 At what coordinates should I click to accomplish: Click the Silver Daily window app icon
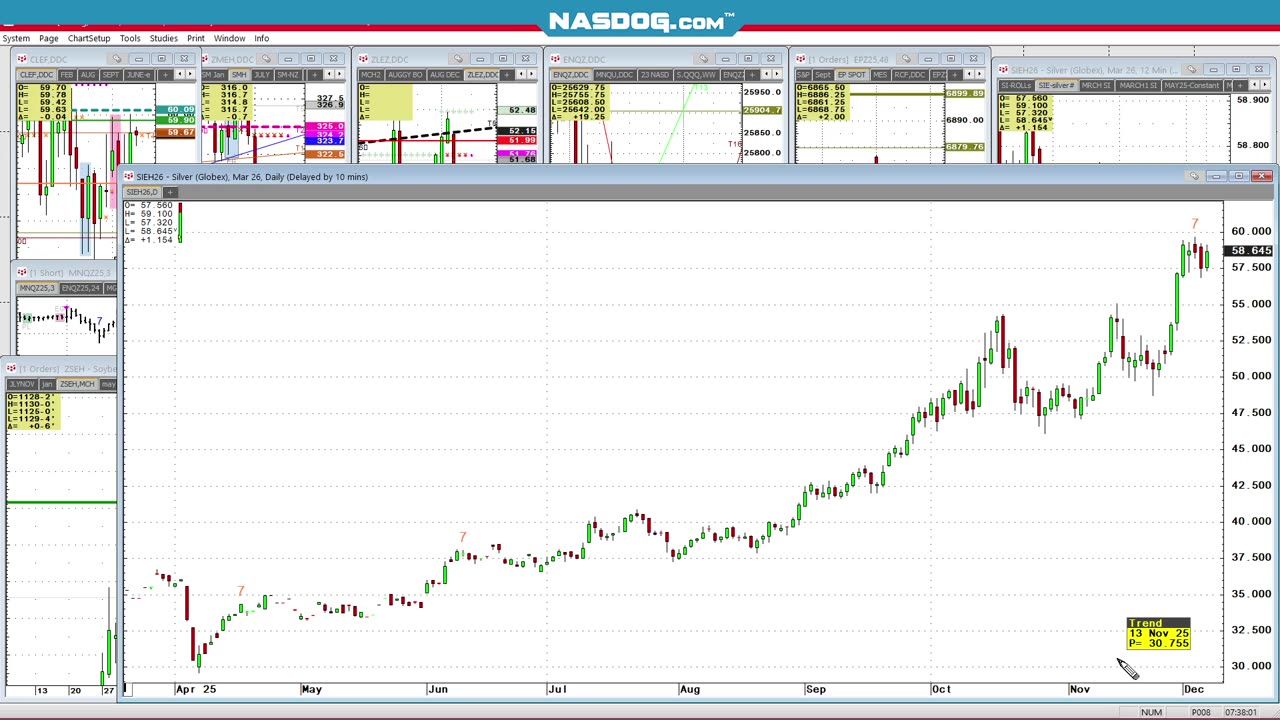click(x=129, y=177)
